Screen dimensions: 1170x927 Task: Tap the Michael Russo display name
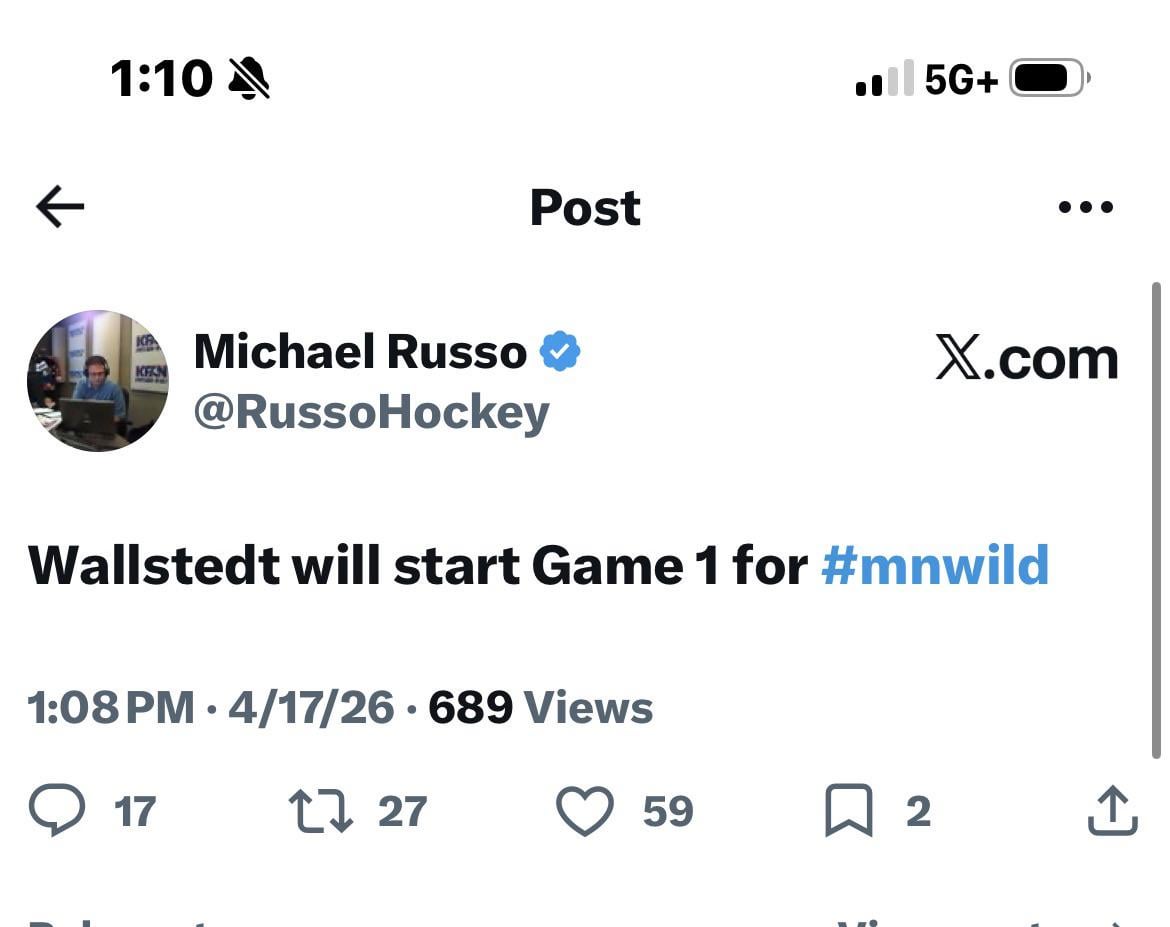pyautogui.click(x=360, y=352)
